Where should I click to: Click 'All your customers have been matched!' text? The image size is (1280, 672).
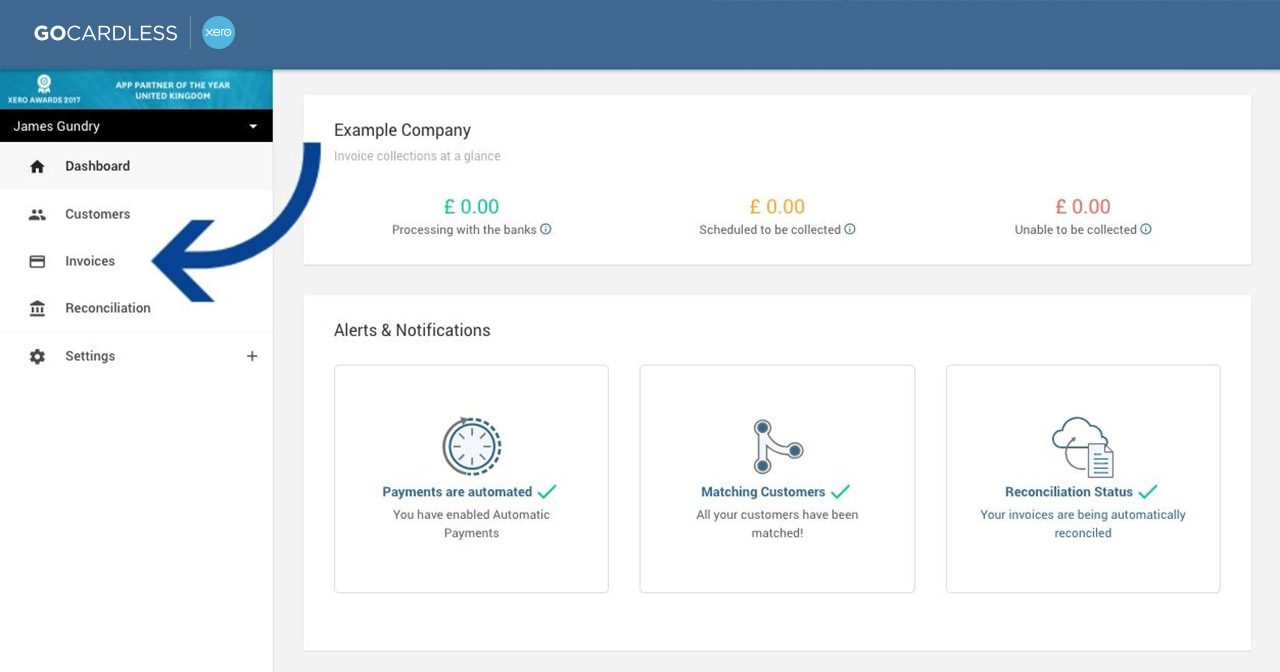click(777, 524)
